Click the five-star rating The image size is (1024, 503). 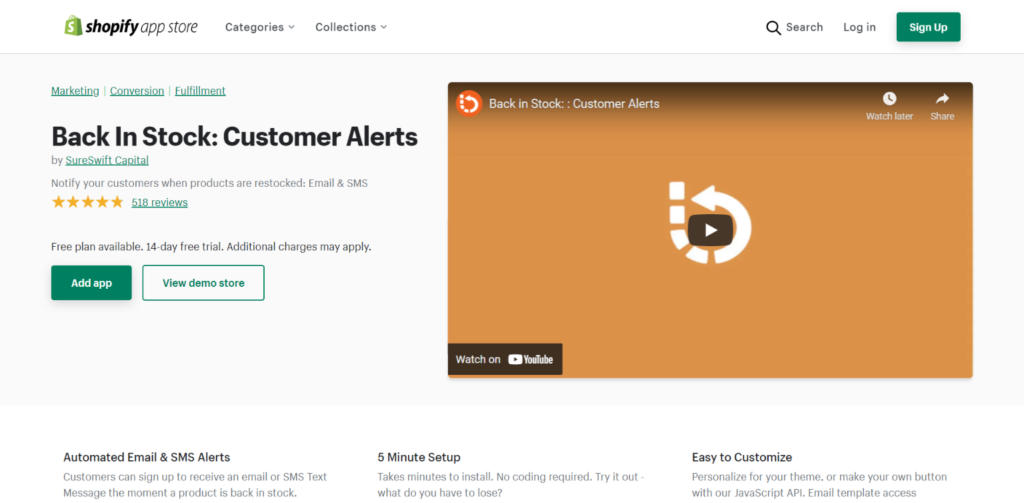[x=88, y=203]
